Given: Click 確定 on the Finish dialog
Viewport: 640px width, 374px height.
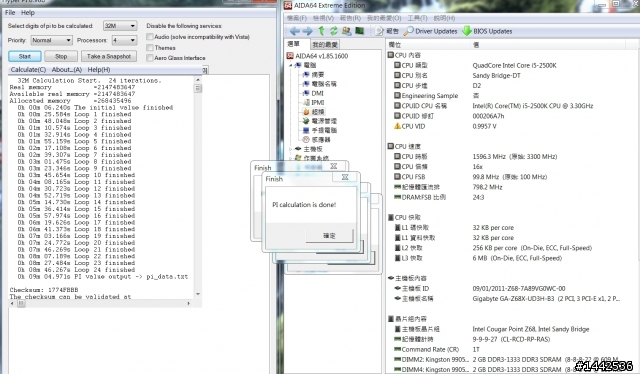Looking at the screenshot, I should [x=329, y=236].
